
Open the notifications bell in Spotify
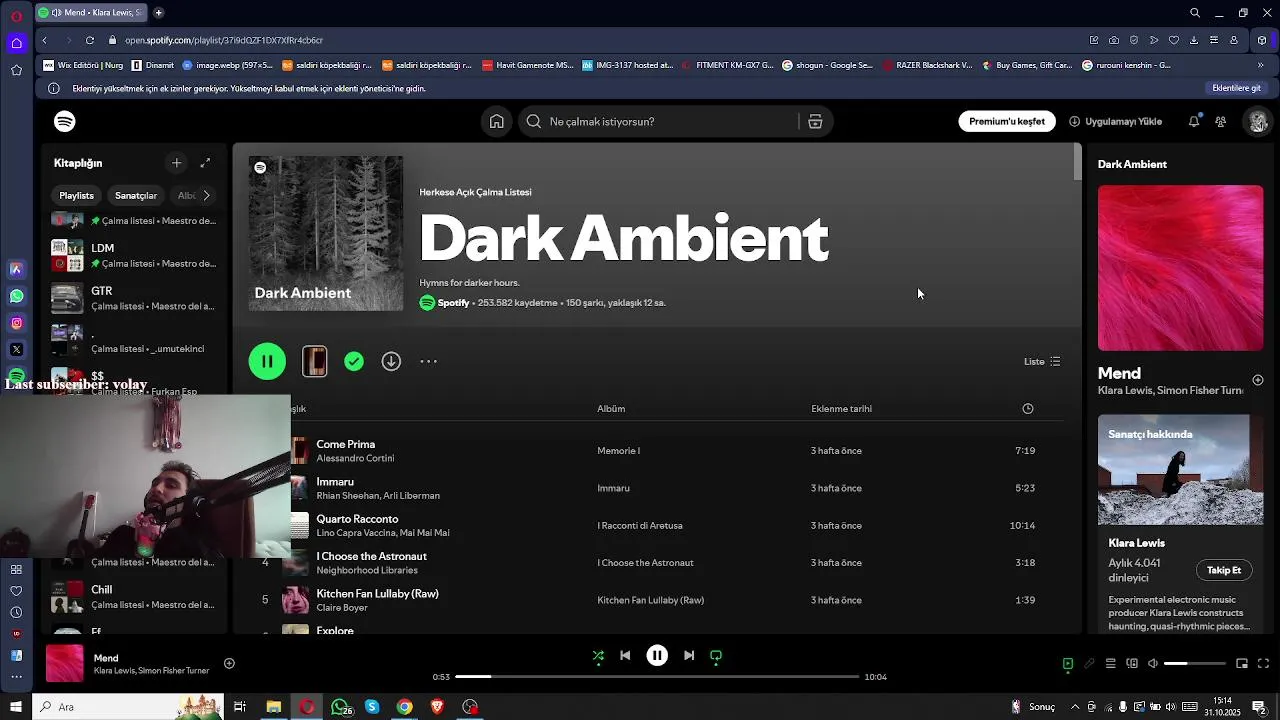pyautogui.click(x=1194, y=121)
